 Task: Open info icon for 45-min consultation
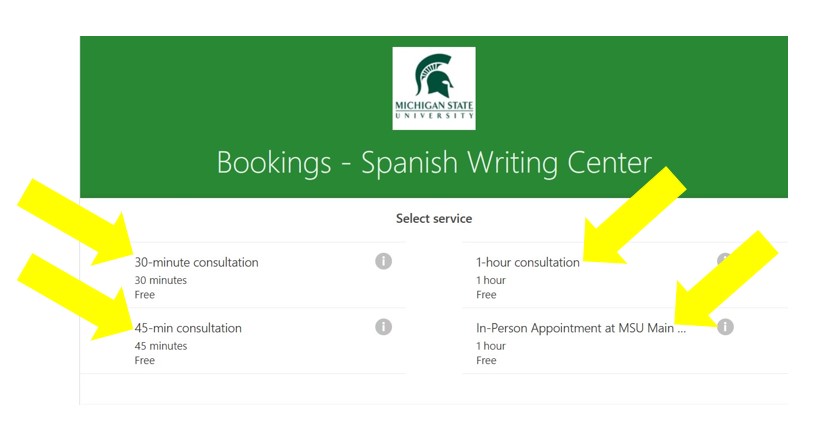[383, 327]
